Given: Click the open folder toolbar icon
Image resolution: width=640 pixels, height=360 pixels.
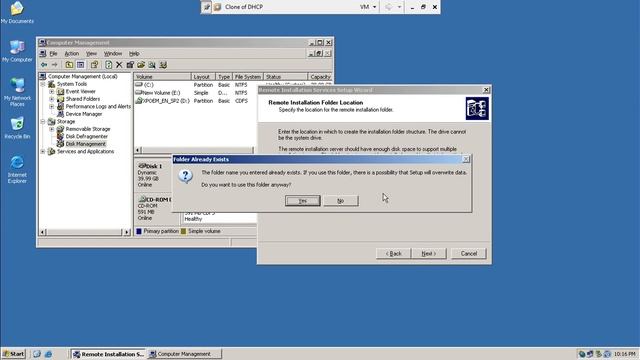Looking at the screenshot, I should click(x=141, y=65).
